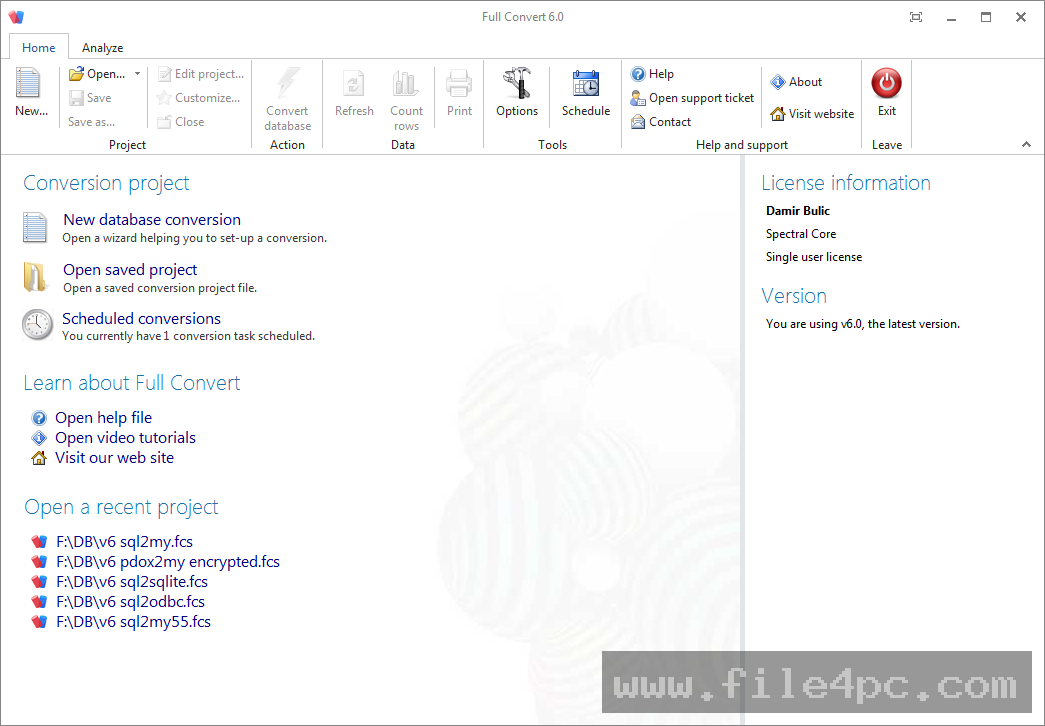Open recent project v6 sql2odbc.fcs
This screenshot has width=1045, height=726.
(x=131, y=601)
